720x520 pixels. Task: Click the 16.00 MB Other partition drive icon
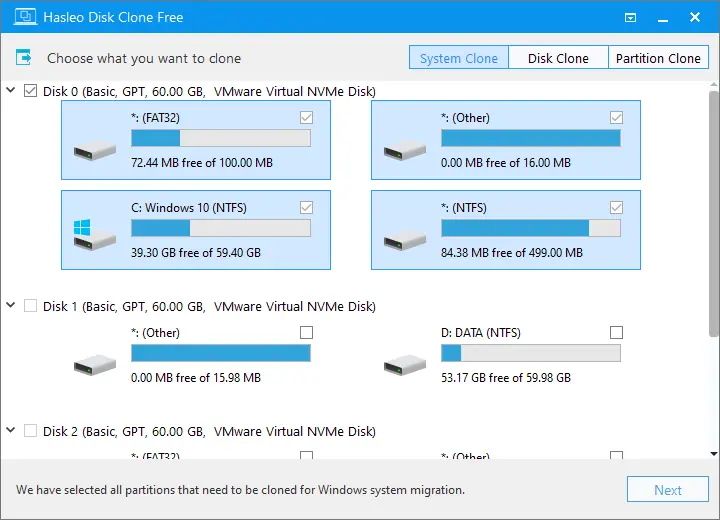405,150
